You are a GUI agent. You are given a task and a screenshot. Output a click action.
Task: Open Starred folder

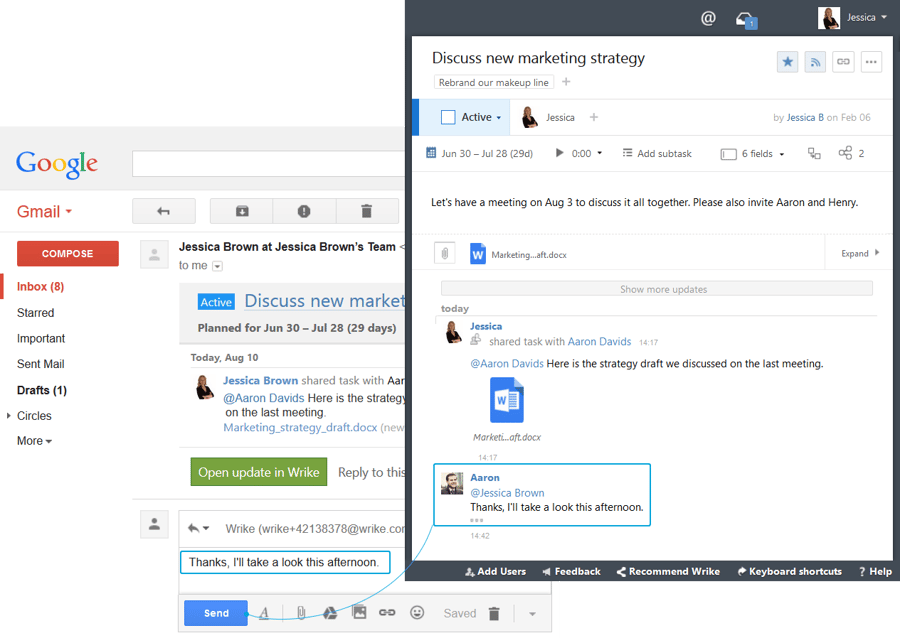pos(36,313)
